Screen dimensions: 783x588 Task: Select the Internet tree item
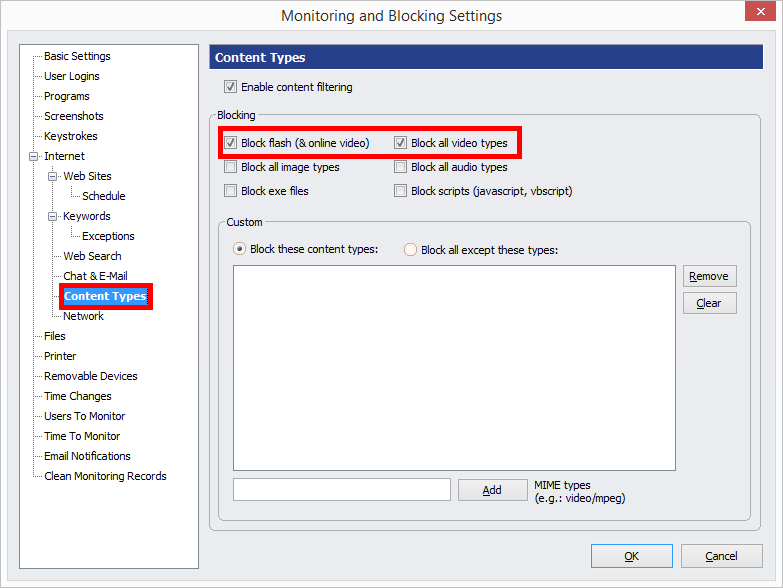click(x=64, y=156)
